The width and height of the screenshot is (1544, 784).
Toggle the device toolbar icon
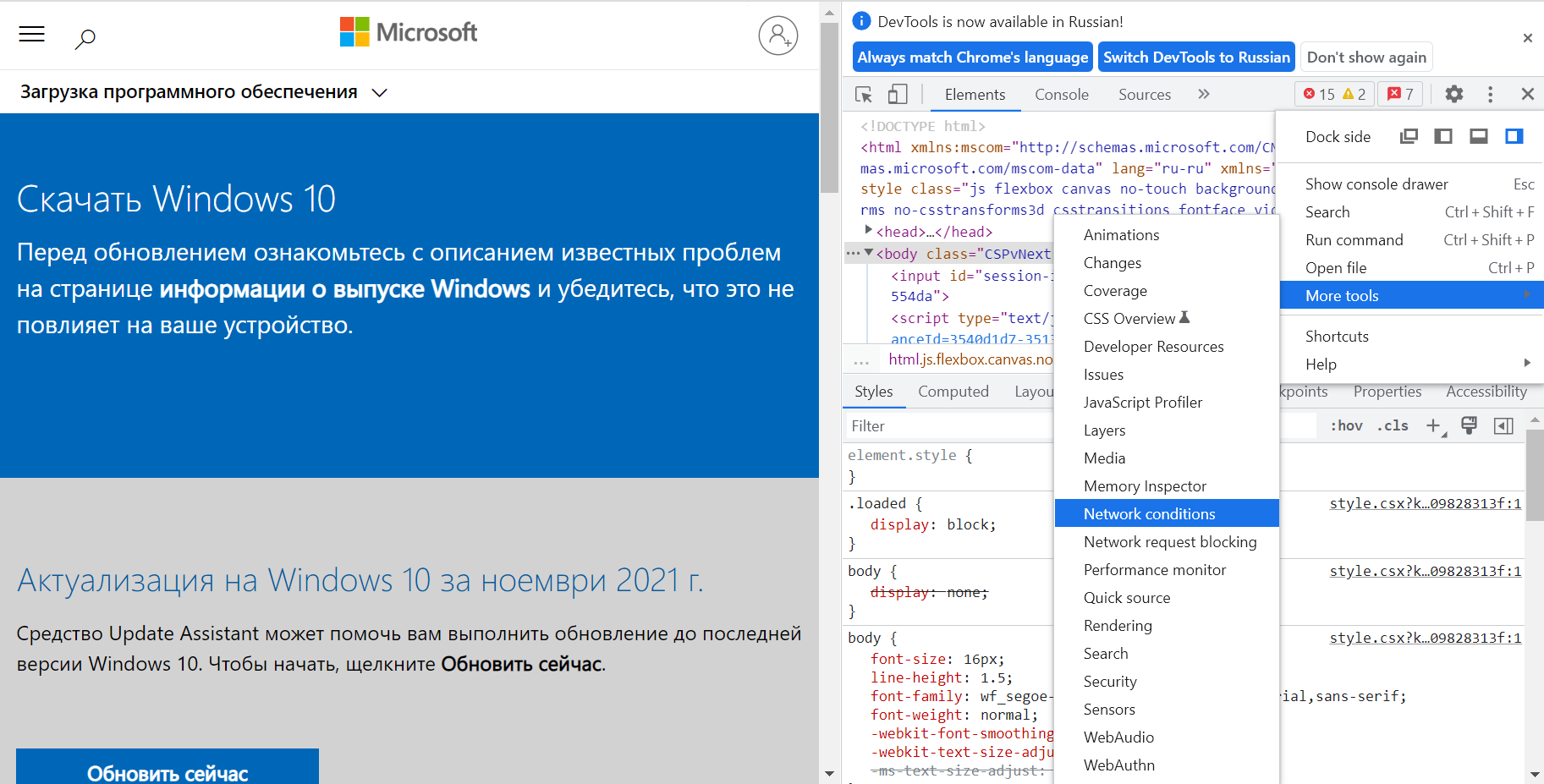(x=897, y=95)
